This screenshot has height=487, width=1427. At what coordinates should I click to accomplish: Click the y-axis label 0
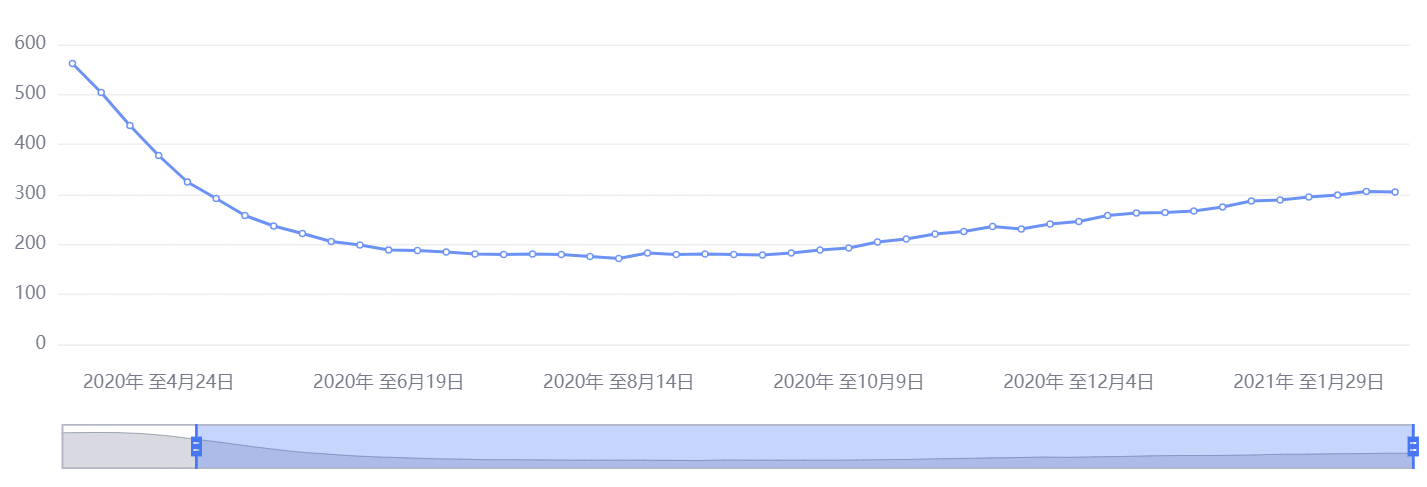pyautogui.click(x=41, y=343)
